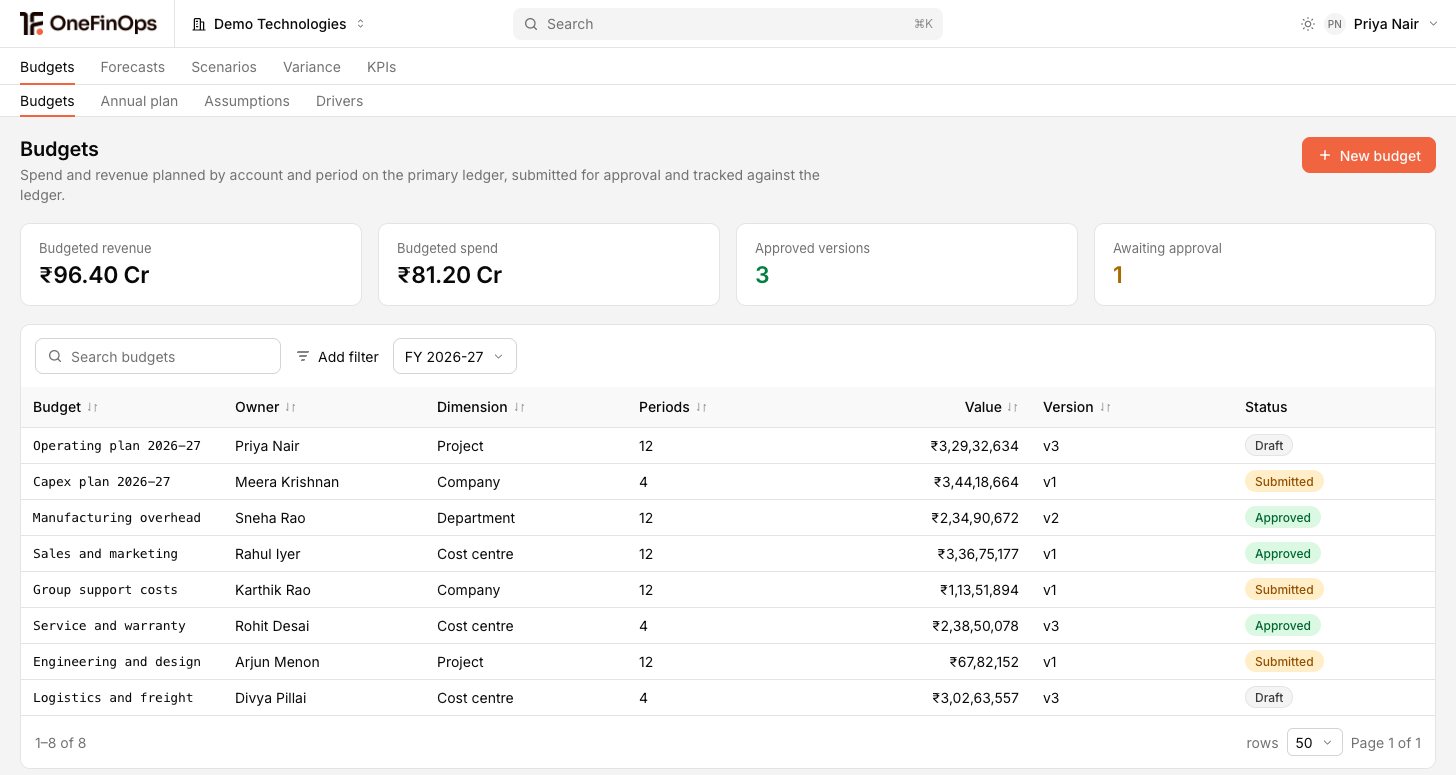Click the Search budgets field
This screenshot has width=1456, height=775.
158,356
